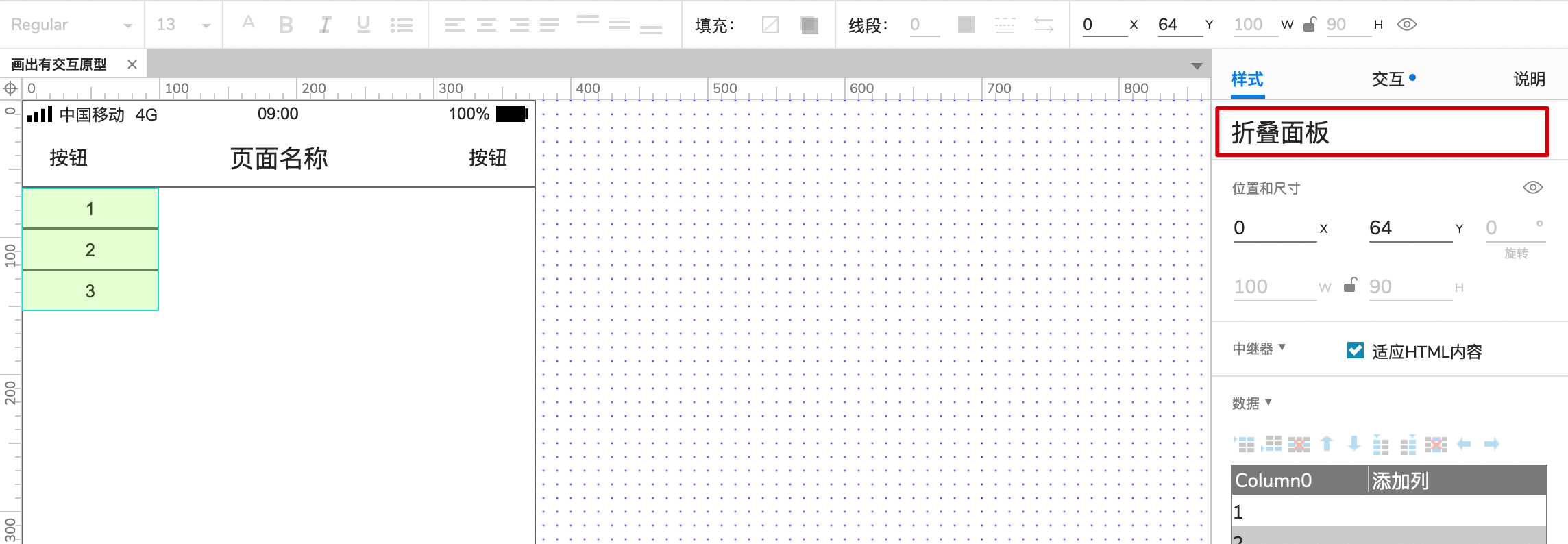Move column left in repeater data

click(x=1465, y=444)
